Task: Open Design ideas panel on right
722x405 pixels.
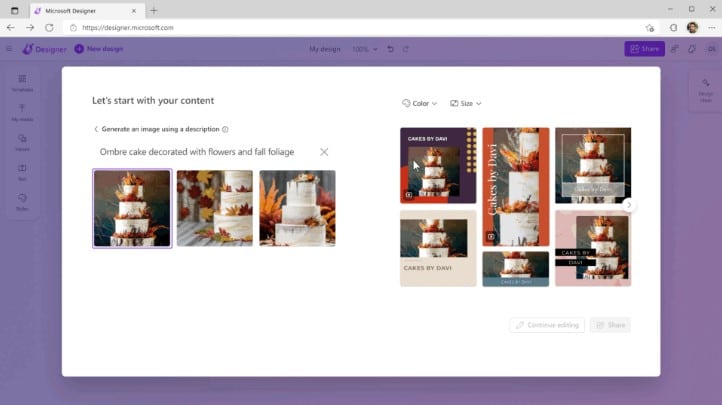Action: pyautogui.click(x=706, y=93)
